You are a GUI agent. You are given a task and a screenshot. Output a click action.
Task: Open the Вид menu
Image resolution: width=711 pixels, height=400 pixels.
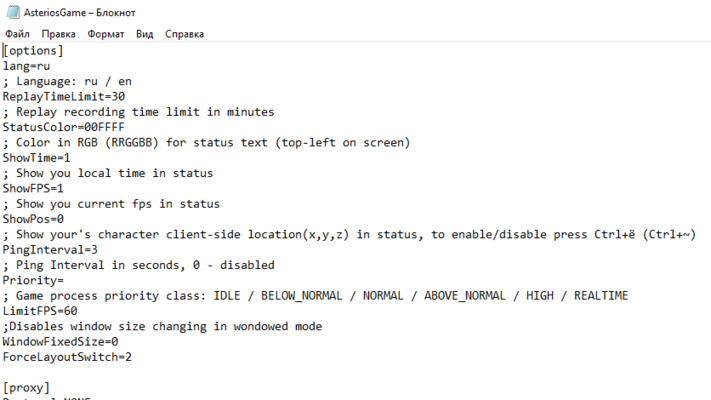pyautogui.click(x=145, y=33)
